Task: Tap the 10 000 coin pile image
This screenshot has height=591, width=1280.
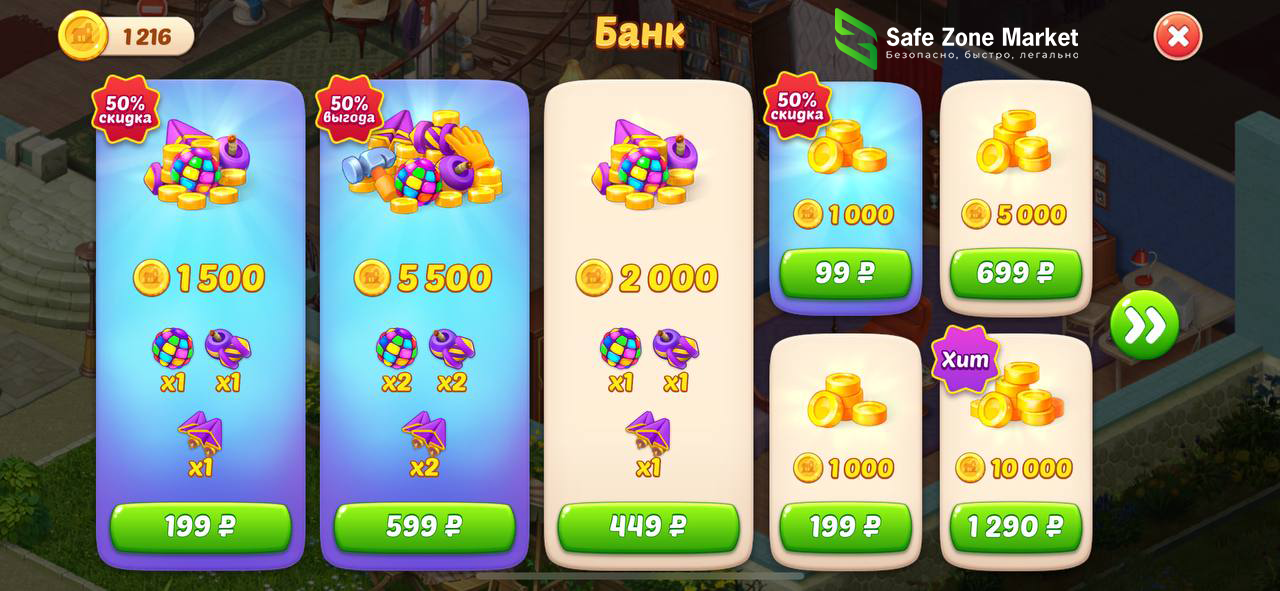Action: pyautogui.click(x=1017, y=397)
